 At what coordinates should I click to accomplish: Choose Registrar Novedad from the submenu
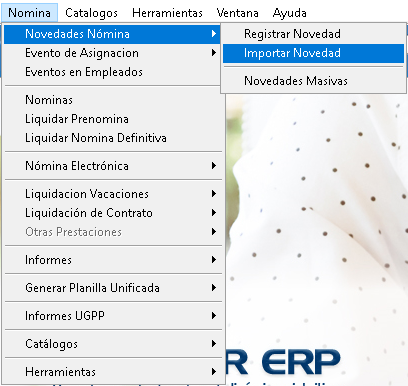point(313,34)
